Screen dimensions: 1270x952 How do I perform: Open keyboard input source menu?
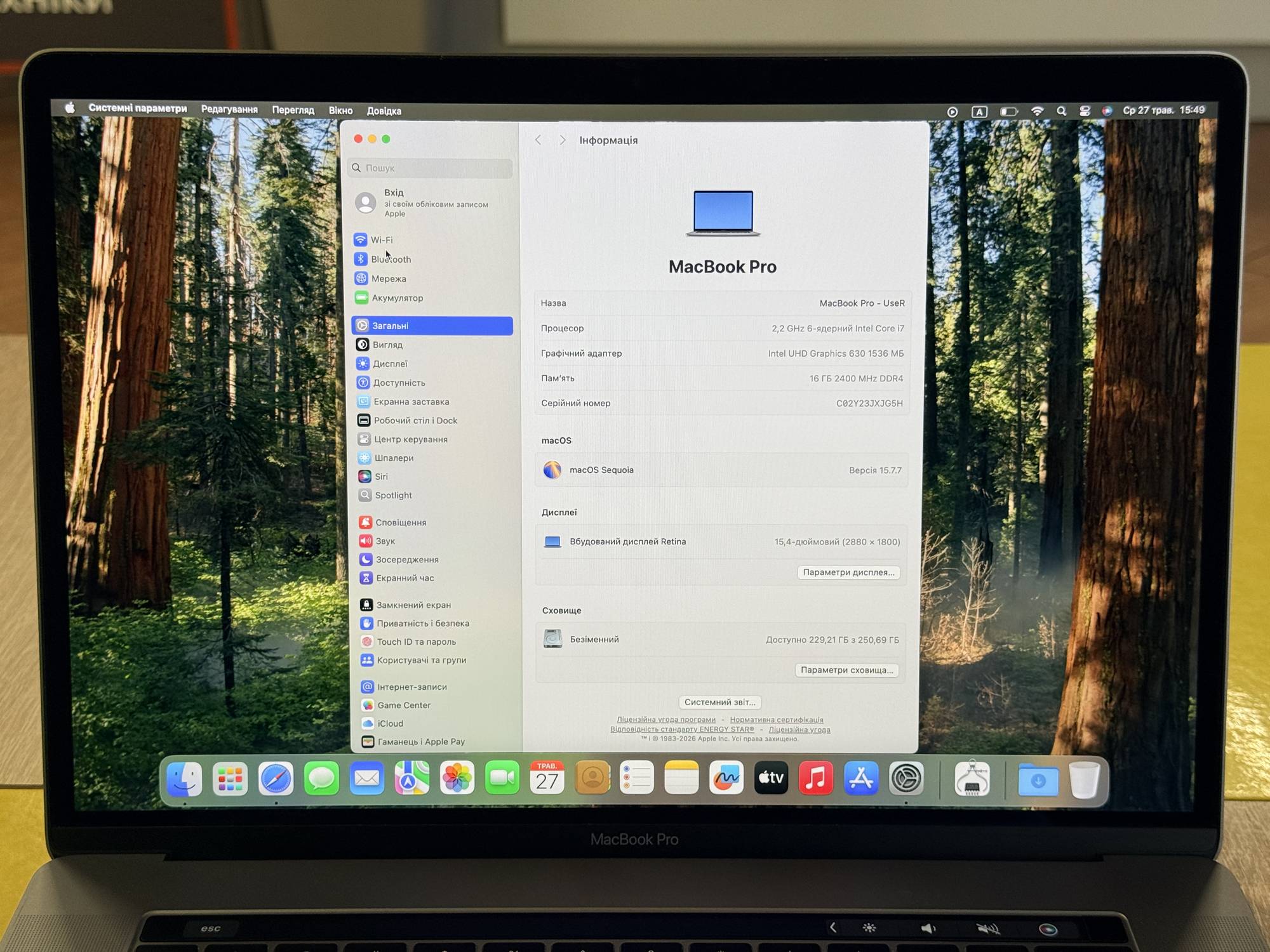980,112
